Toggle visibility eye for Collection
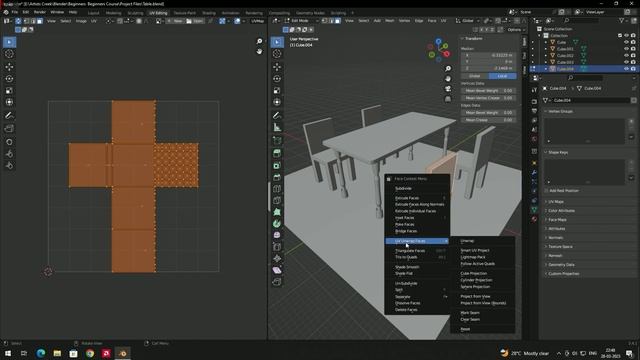640x360 pixels. coord(626,36)
